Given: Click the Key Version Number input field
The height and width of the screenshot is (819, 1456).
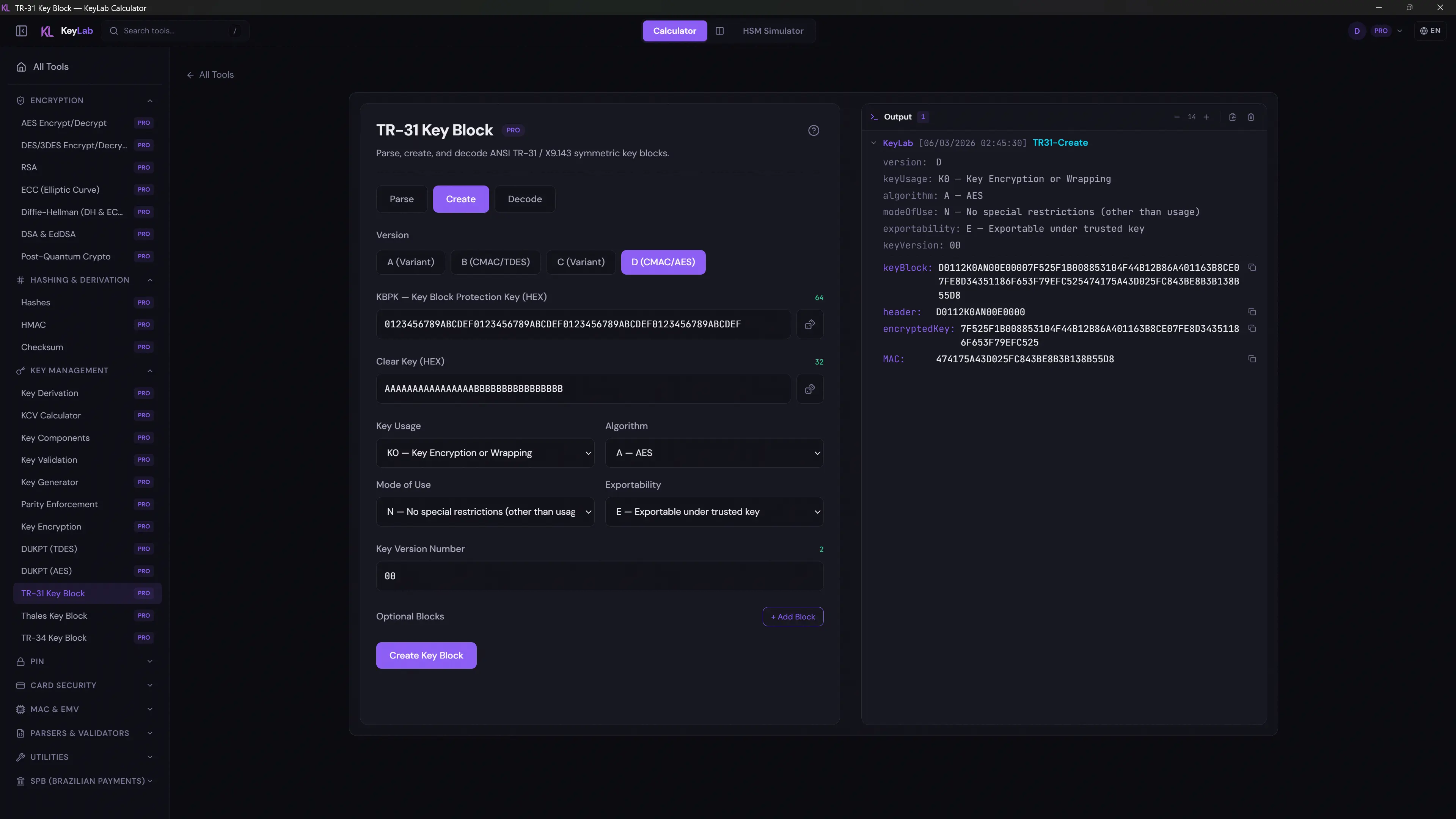Looking at the screenshot, I should 599,576.
